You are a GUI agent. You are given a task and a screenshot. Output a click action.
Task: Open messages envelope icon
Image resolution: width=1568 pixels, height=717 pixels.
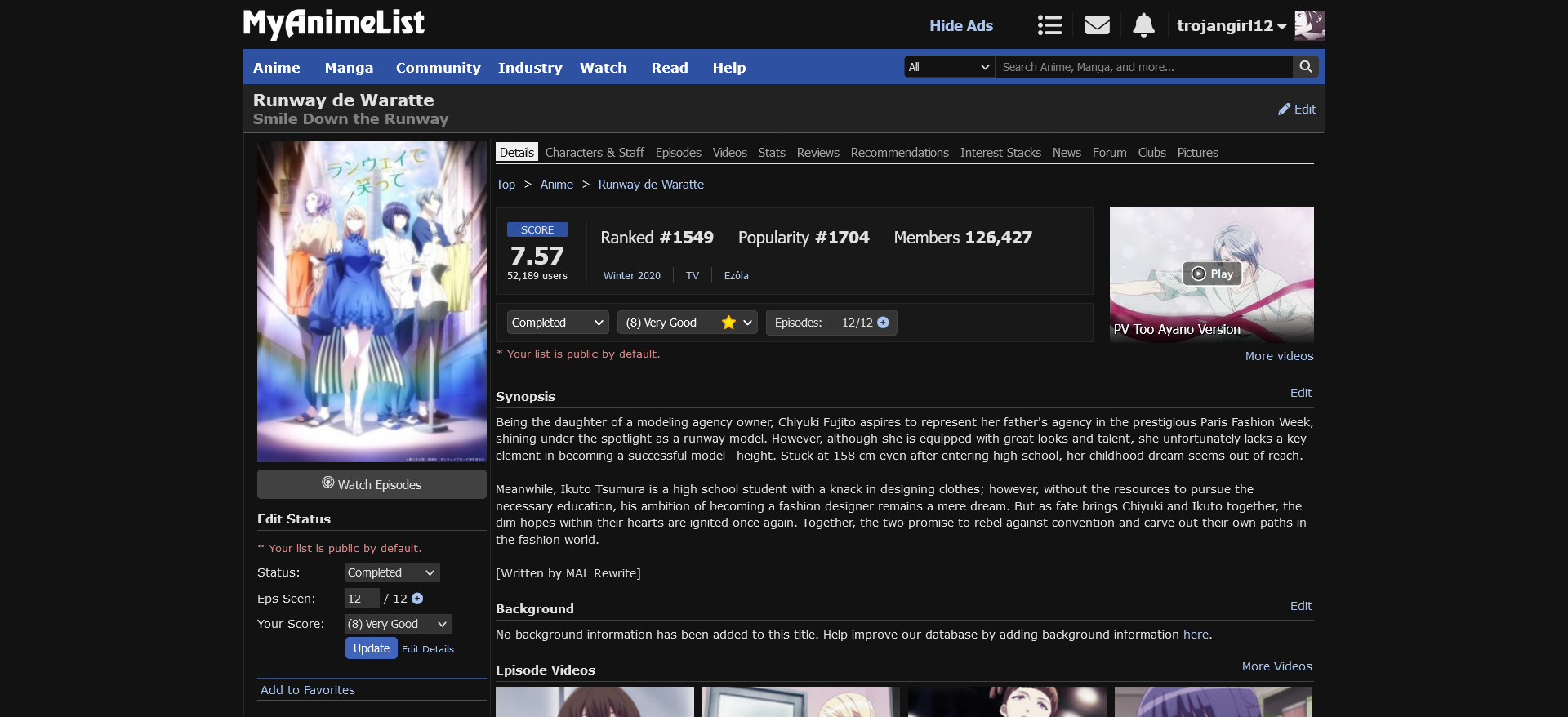click(x=1097, y=25)
